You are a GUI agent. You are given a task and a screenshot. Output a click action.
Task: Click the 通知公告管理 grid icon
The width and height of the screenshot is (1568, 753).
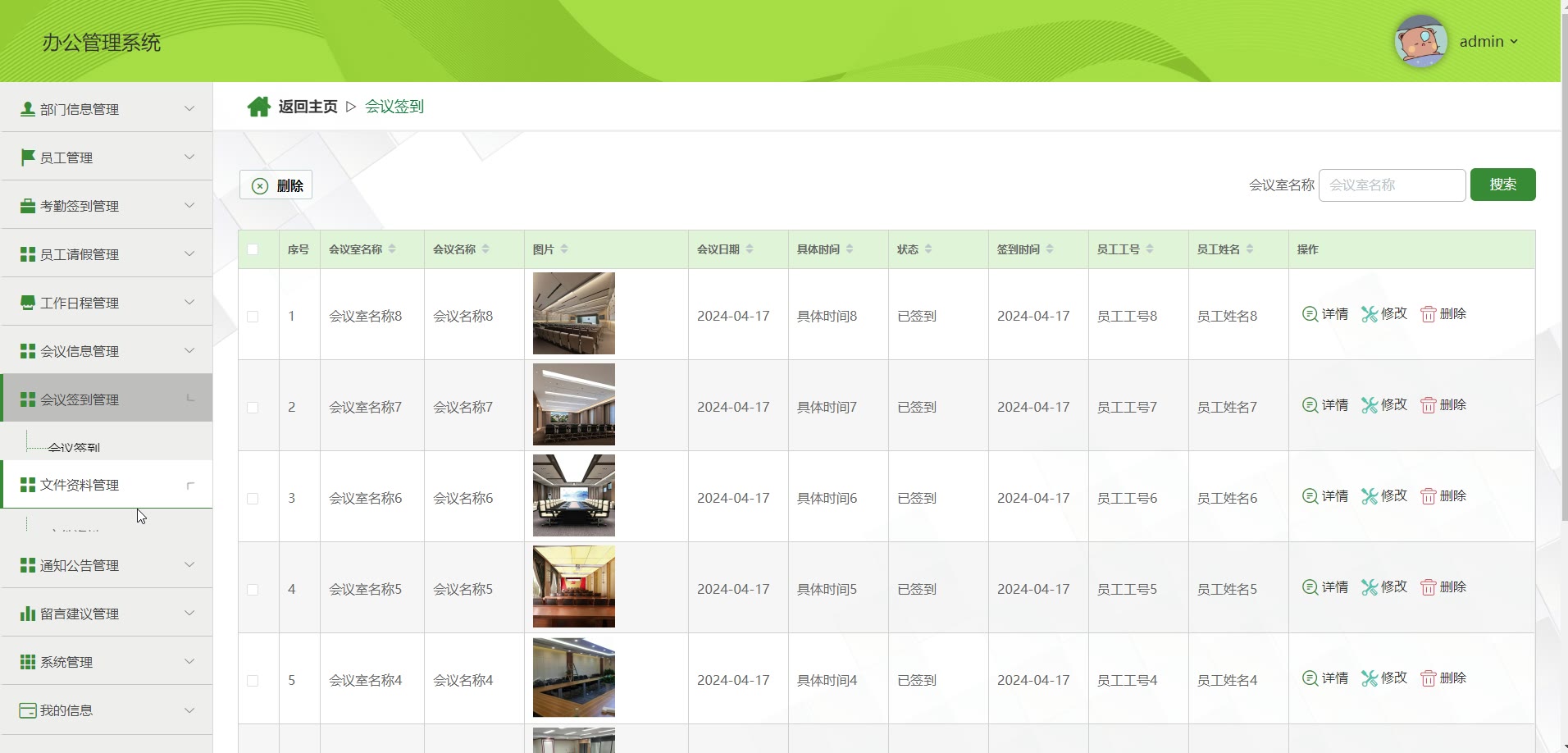[28, 565]
